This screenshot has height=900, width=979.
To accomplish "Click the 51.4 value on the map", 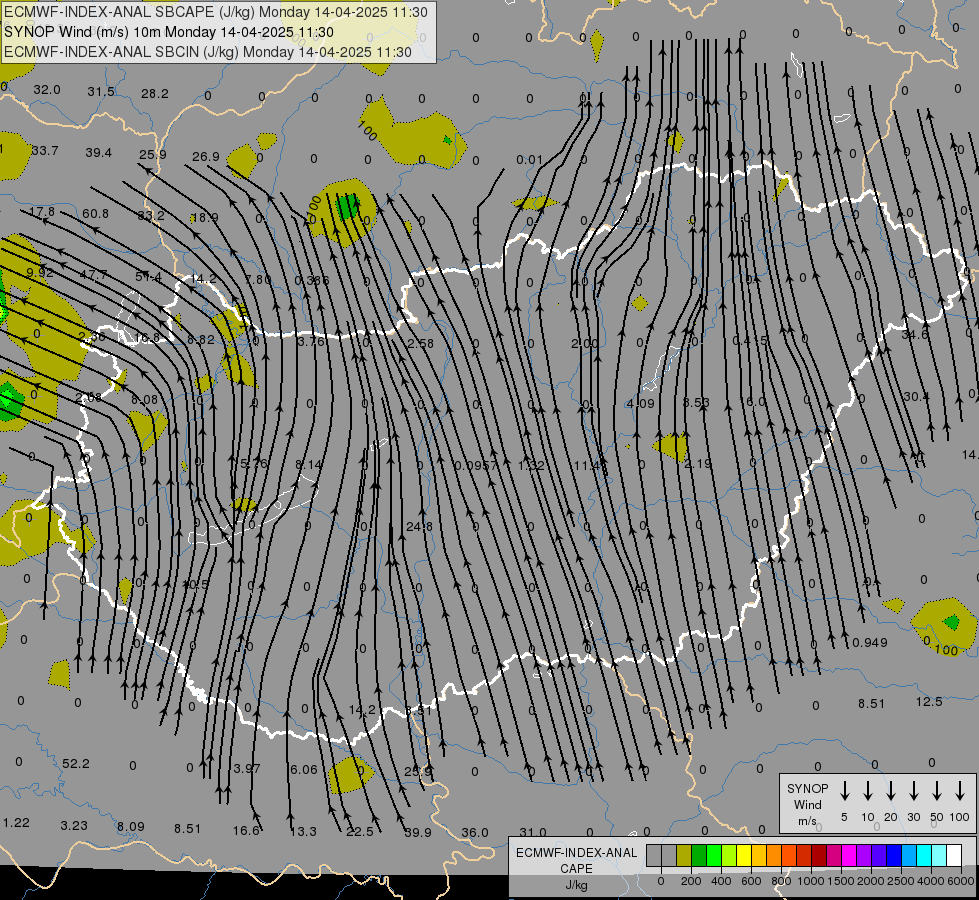I will [149, 277].
